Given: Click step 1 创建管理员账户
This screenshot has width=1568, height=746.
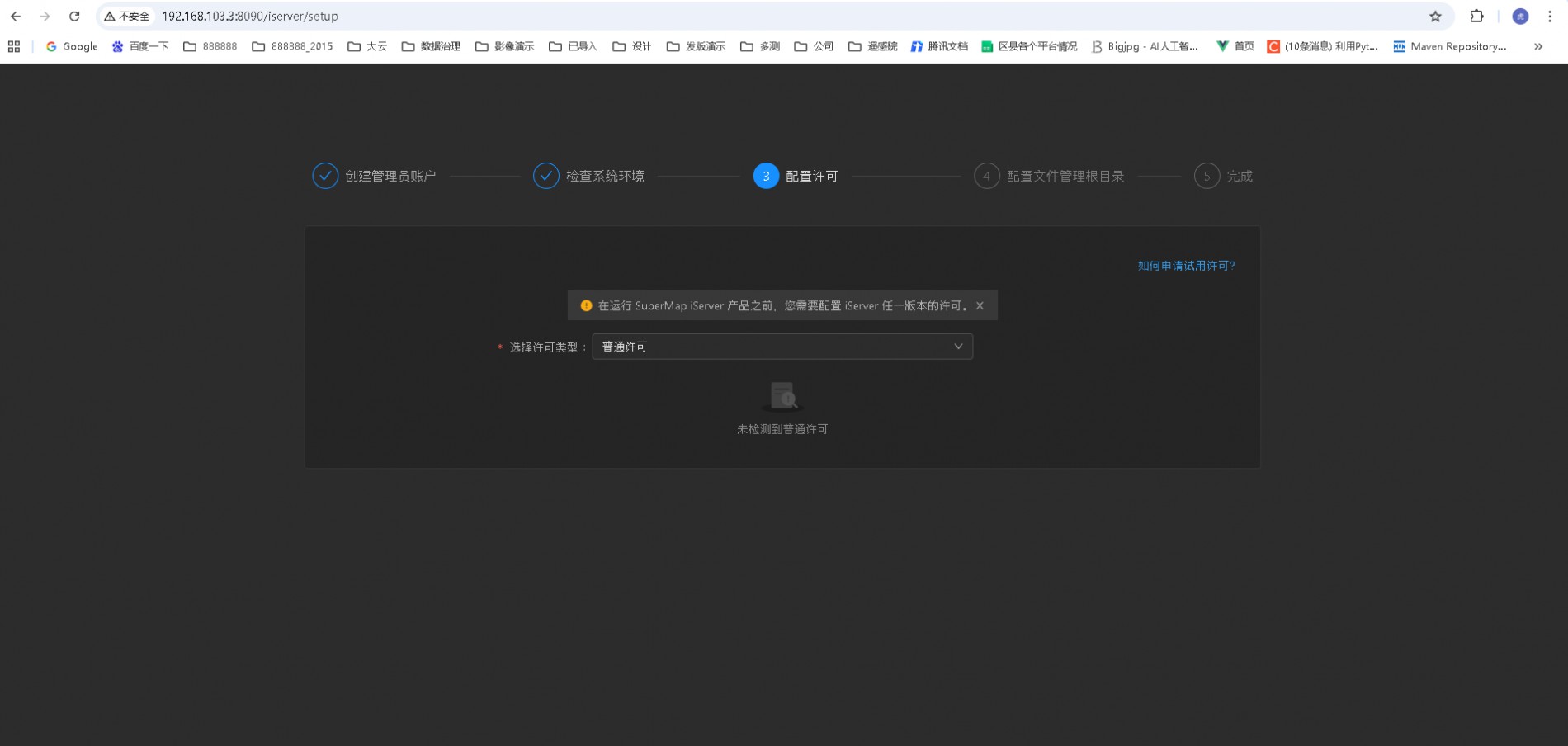Looking at the screenshot, I should click(374, 177).
